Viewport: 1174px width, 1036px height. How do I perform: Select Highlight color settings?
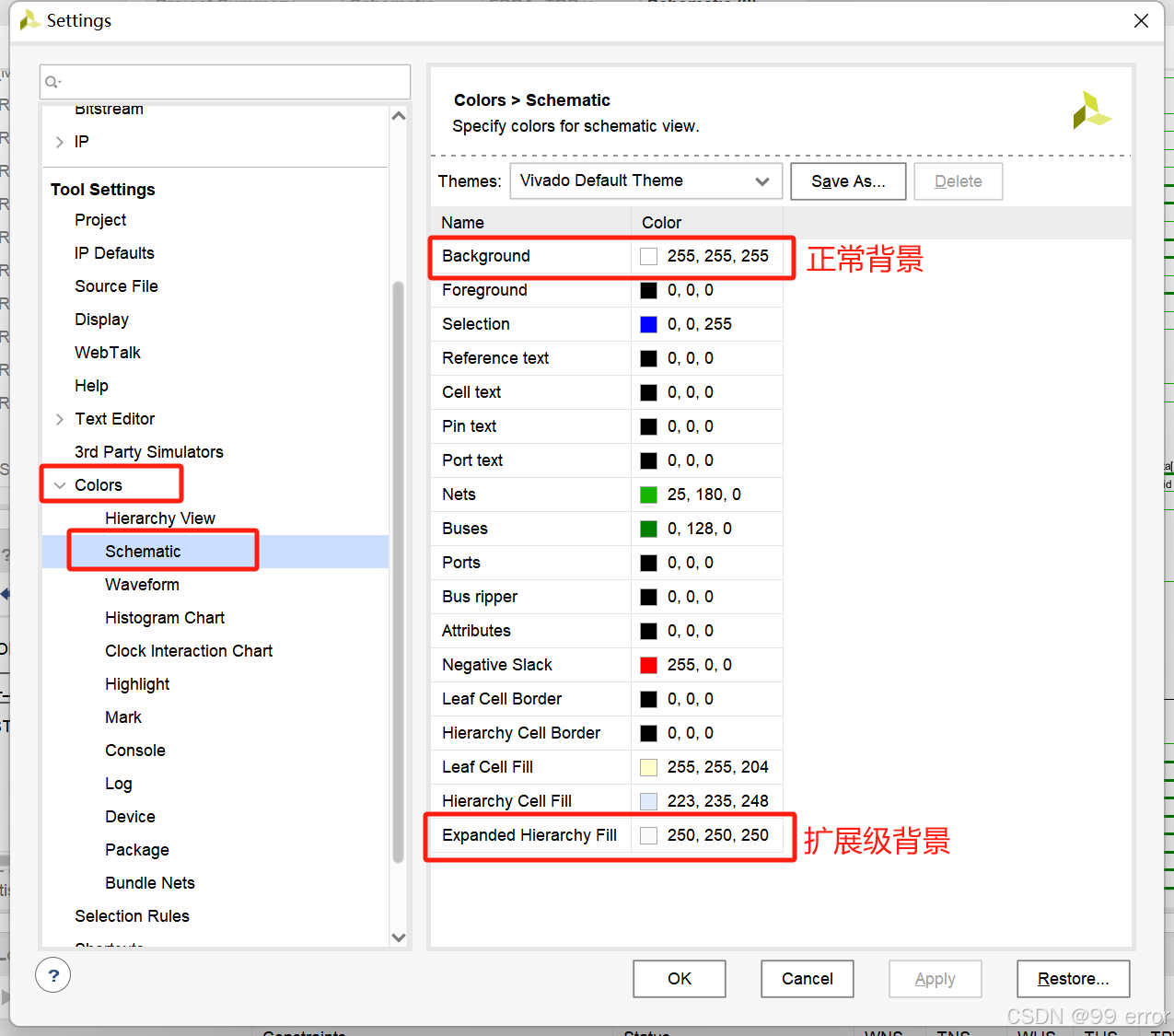pos(137,684)
